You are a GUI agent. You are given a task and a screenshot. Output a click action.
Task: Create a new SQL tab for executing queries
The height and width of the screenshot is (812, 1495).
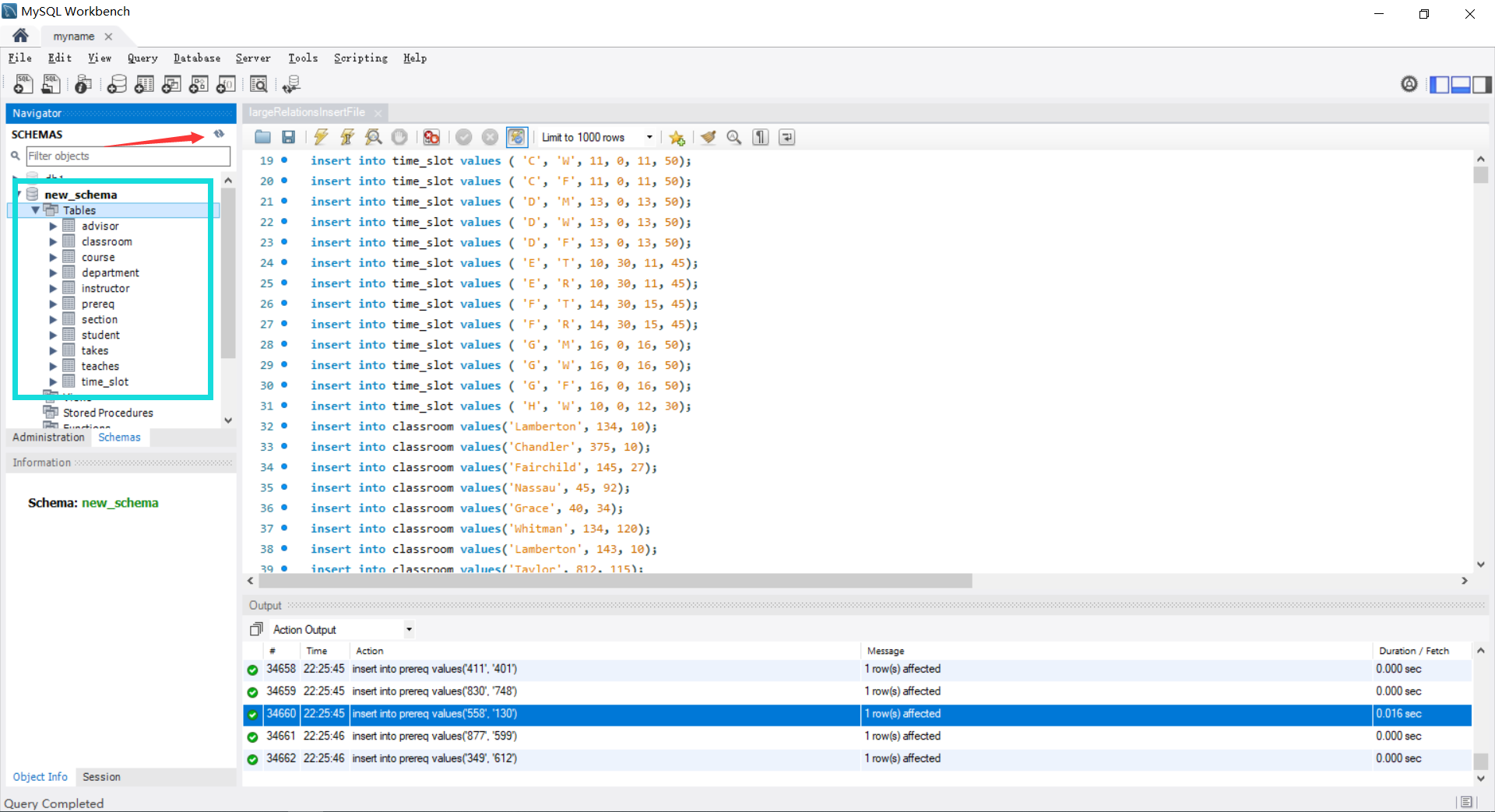(x=23, y=84)
